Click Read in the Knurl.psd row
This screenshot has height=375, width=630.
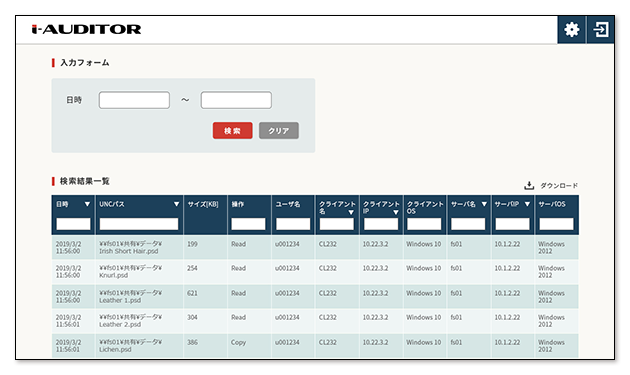pos(238,268)
